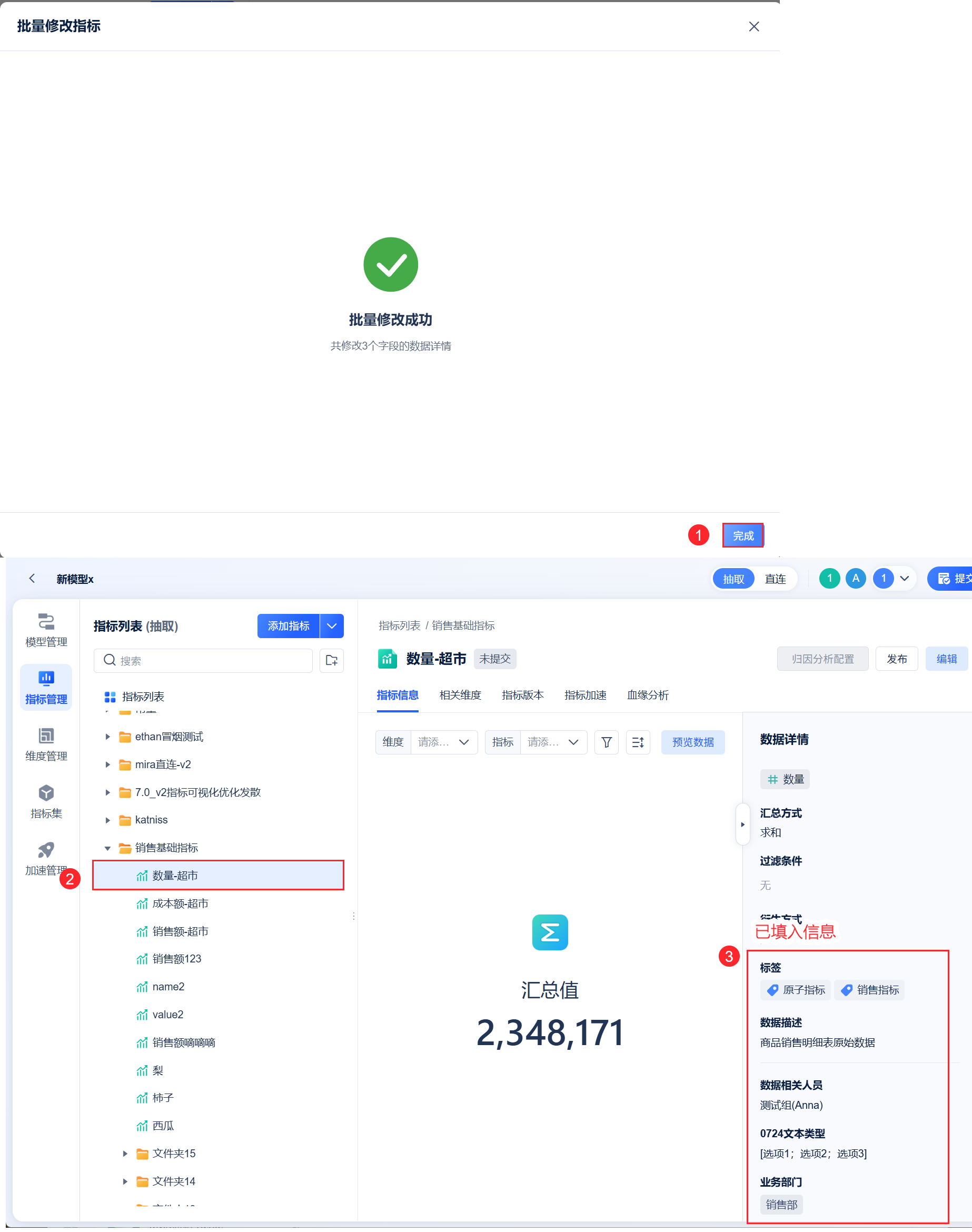Click the green checkmark success icon
This screenshot has height=1232, width=972.
click(390, 265)
